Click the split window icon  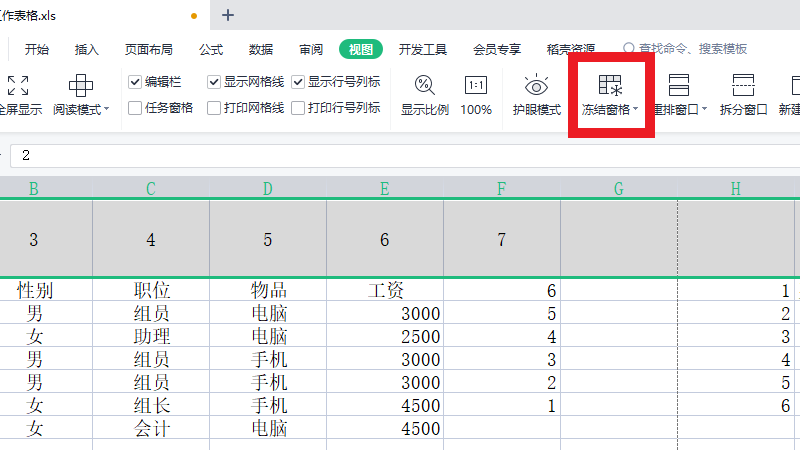[743, 85]
